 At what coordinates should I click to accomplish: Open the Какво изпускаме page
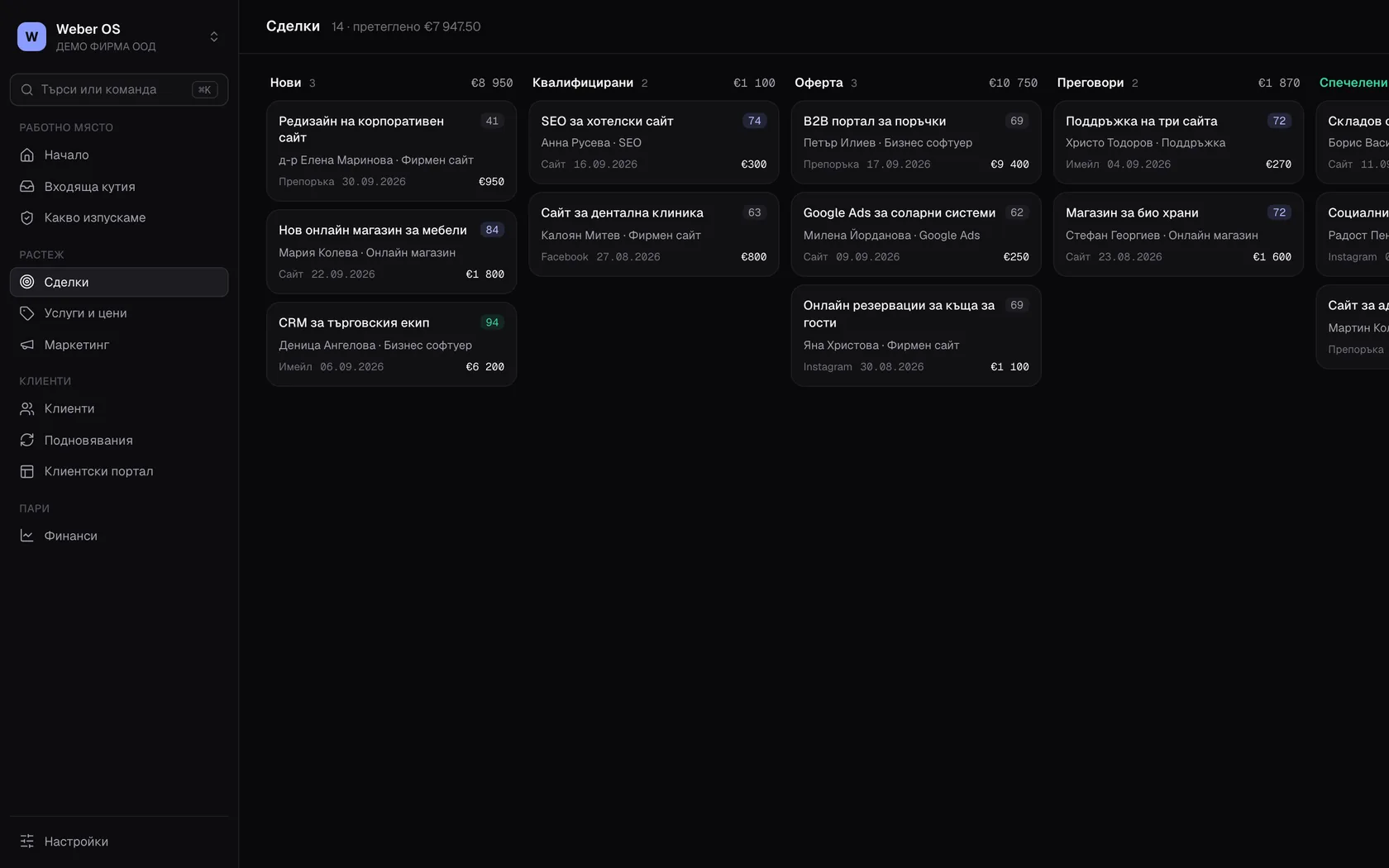click(x=119, y=218)
